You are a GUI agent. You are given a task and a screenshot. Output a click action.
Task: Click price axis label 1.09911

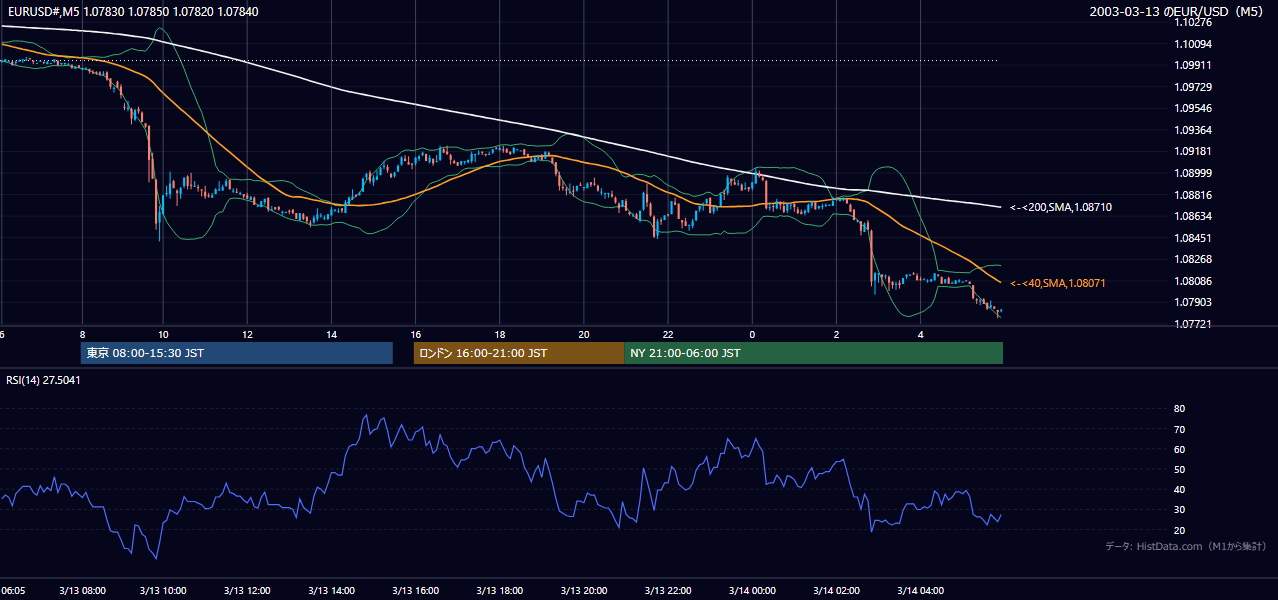(1193, 65)
